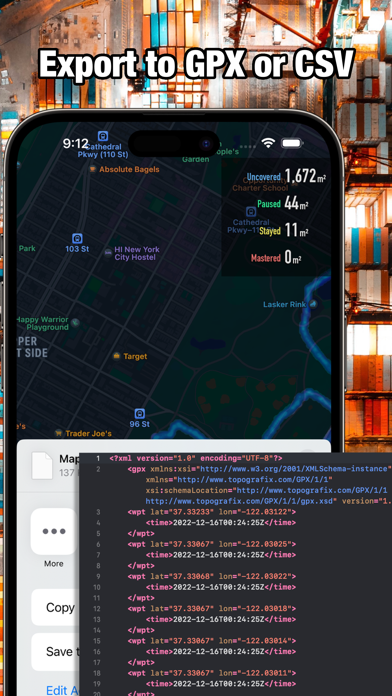The width and height of the screenshot is (392, 696).
Task: Tap the 103 St subway station icon
Action: click(77, 238)
